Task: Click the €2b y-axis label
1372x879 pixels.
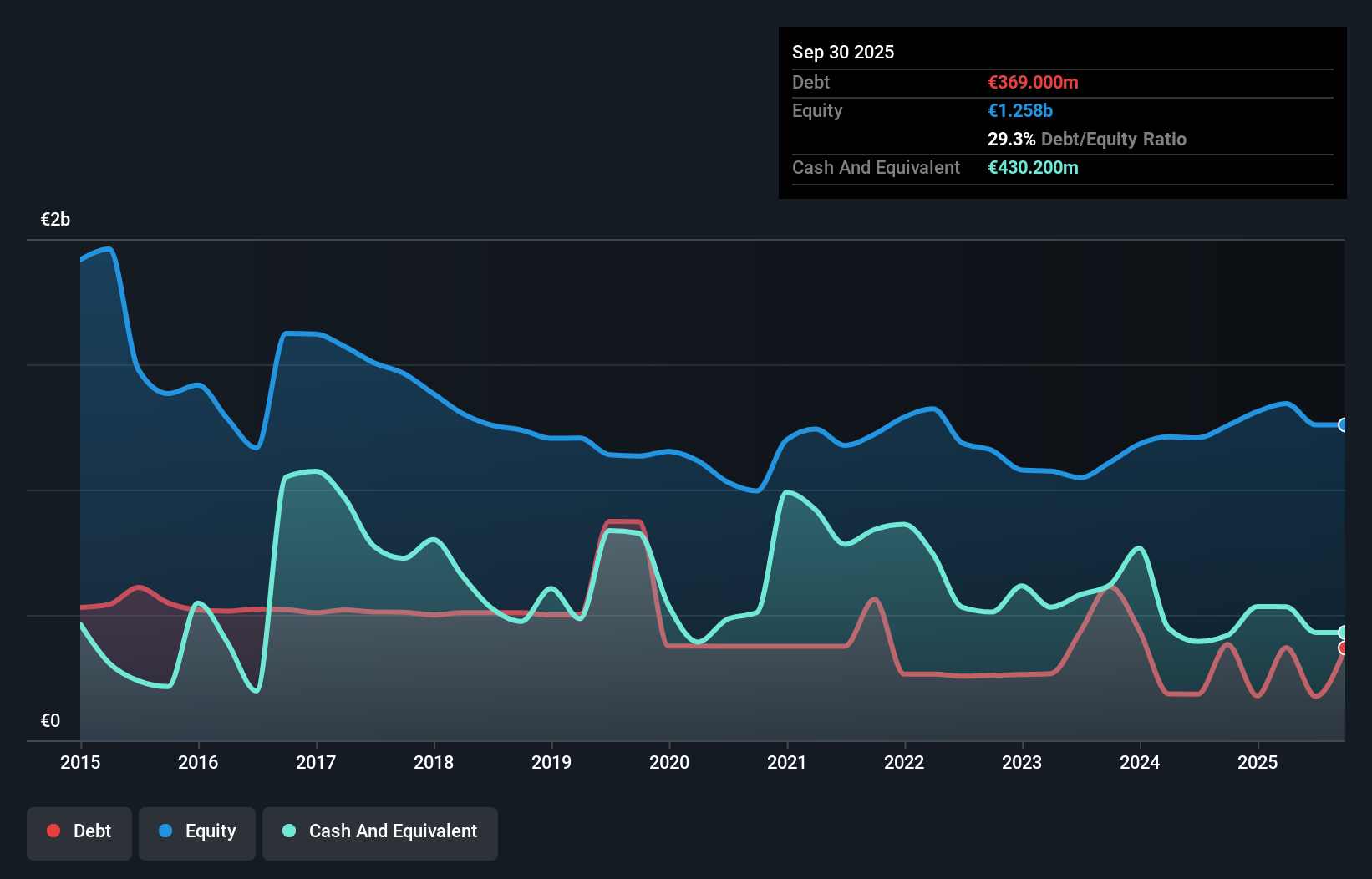Action: tap(55, 220)
